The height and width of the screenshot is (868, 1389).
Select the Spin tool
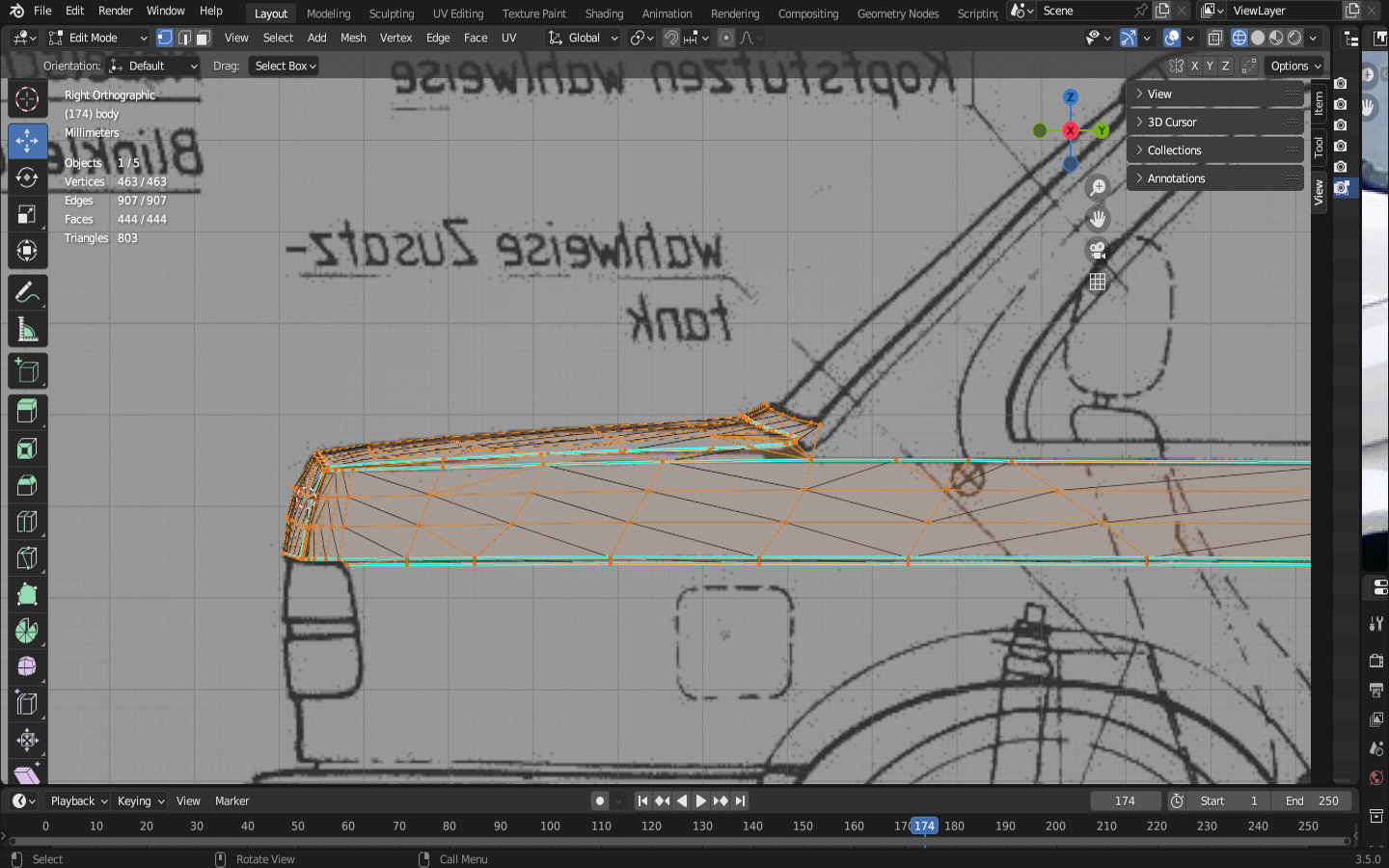coord(27,632)
